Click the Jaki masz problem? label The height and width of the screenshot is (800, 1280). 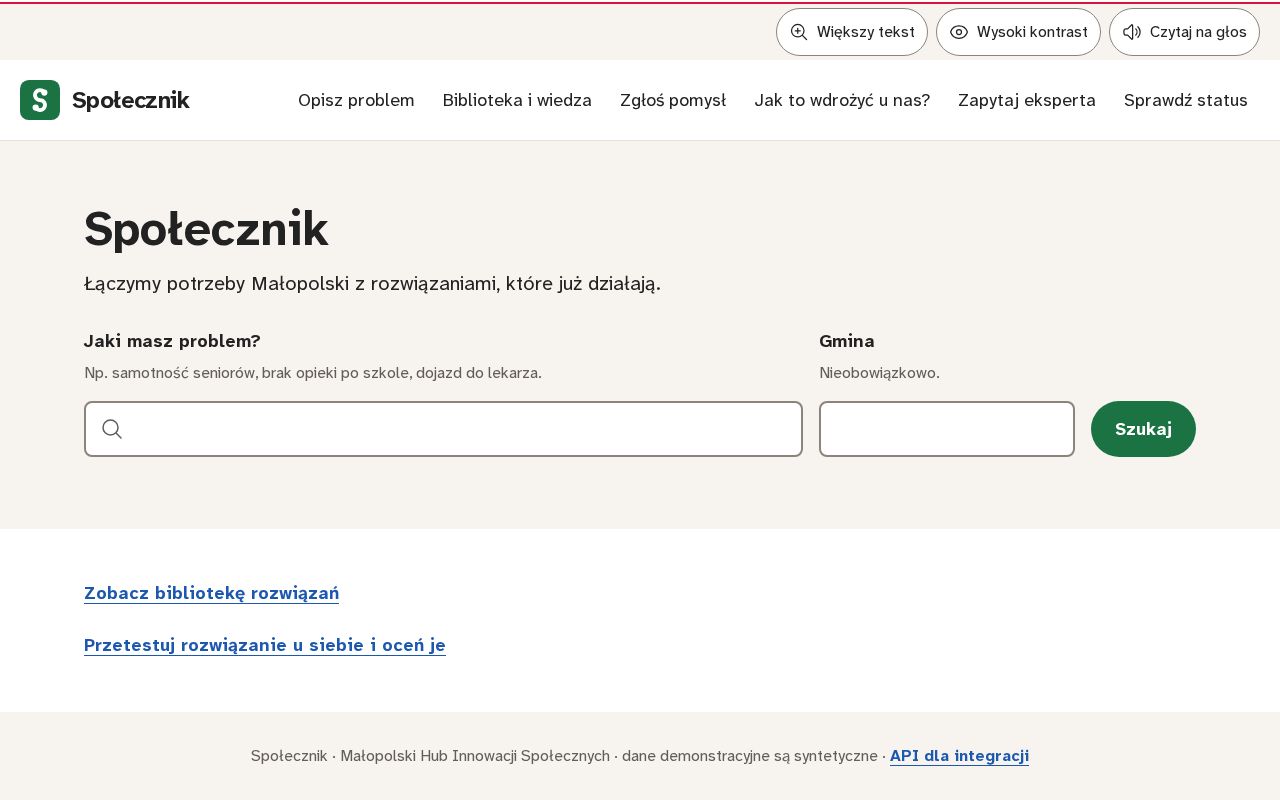click(x=172, y=341)
